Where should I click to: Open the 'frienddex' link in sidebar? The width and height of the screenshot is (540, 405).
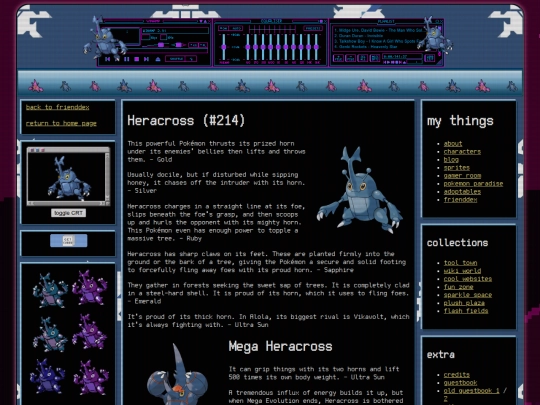[x=460, y=200]
